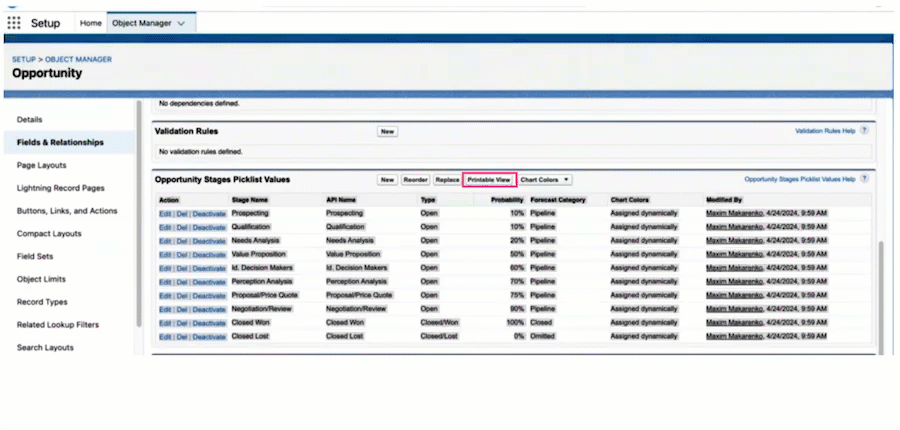Open Object Manager breadcrumb link
The image size is (900, 430).
79,59
